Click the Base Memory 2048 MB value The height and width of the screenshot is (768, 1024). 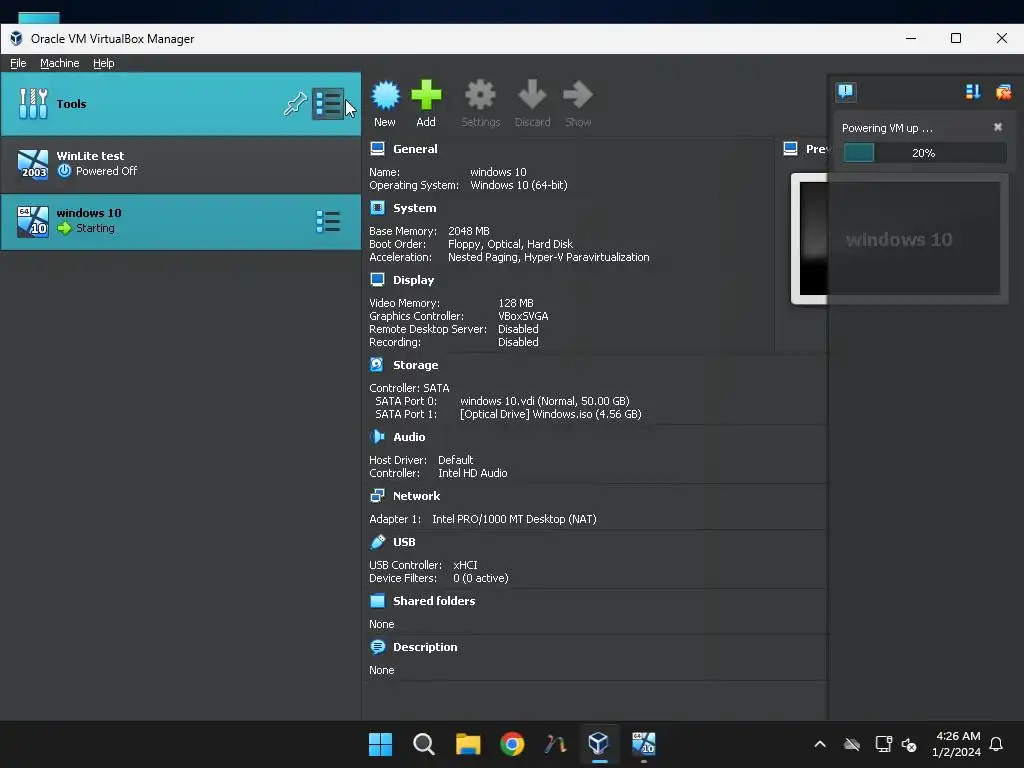pyautogui.click(x=469, y=231)
